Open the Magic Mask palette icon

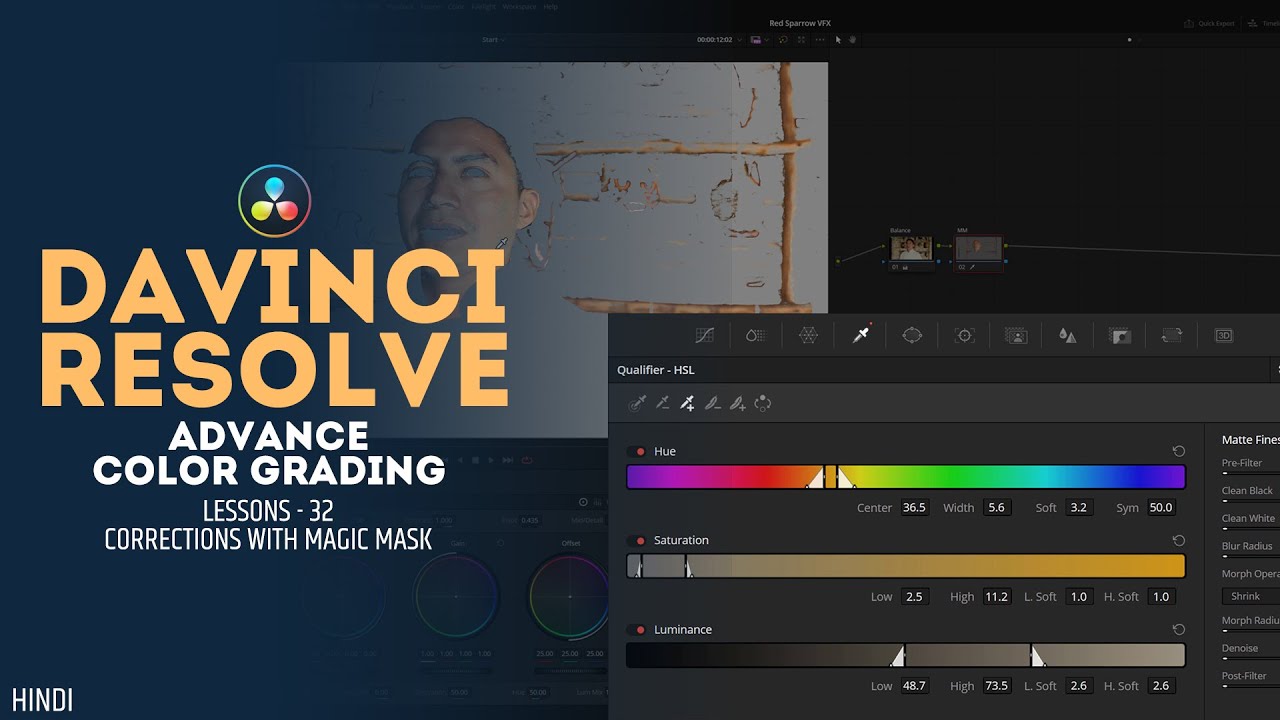pos(1016,336)
